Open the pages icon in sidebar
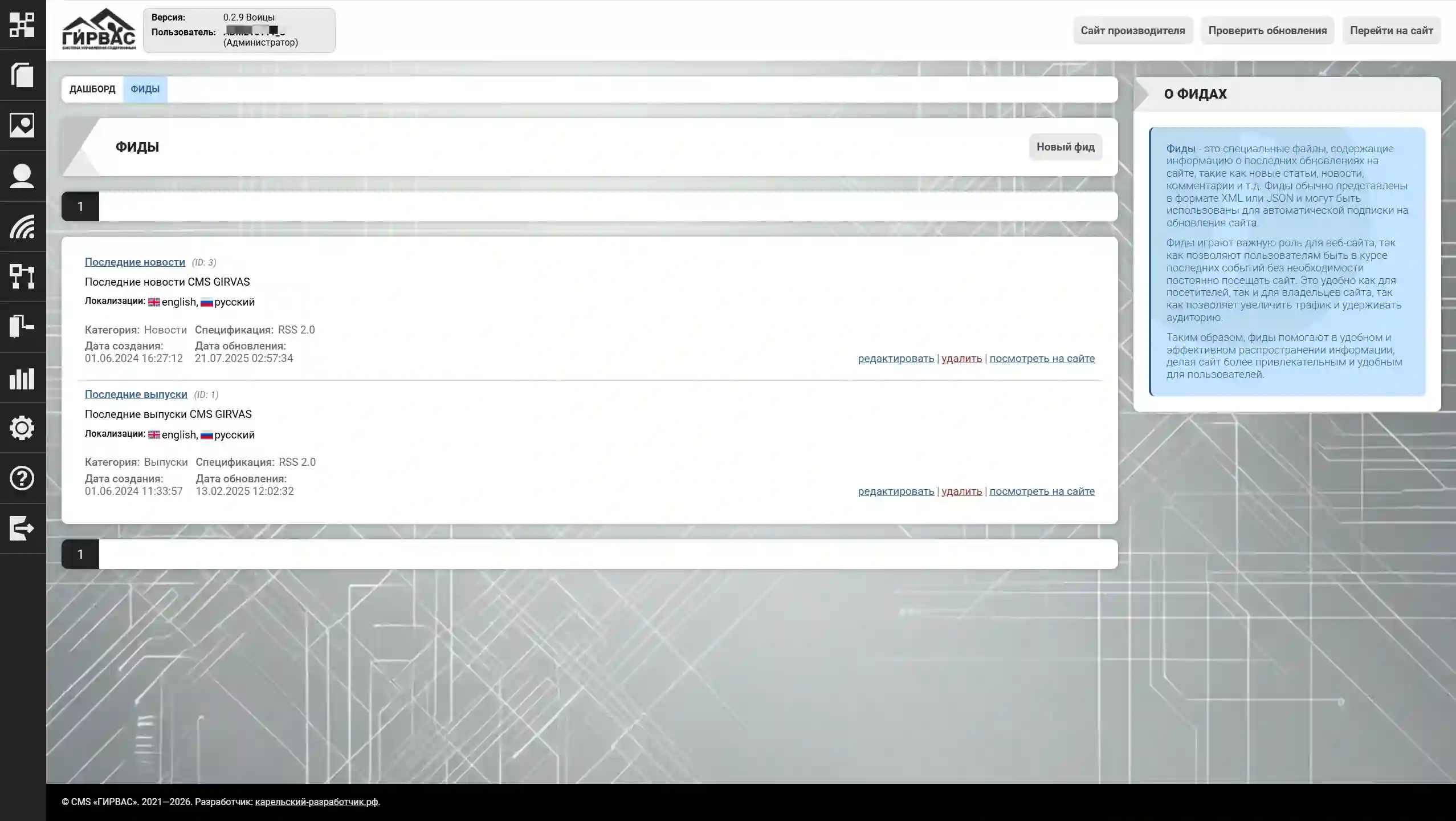 click(22, 75)
